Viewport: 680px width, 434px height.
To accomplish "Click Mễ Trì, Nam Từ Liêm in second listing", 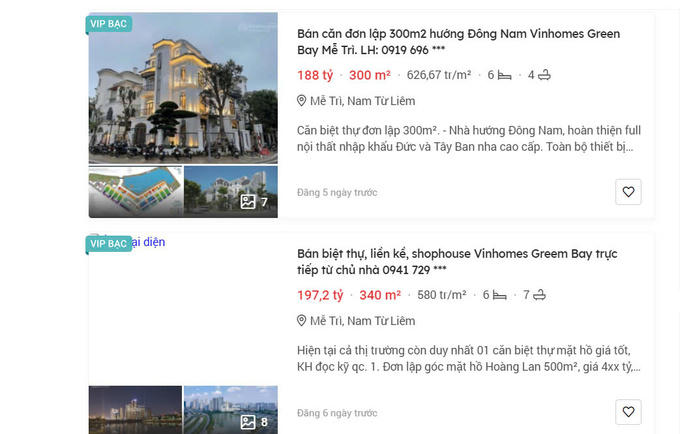I will tap(363, 321).
